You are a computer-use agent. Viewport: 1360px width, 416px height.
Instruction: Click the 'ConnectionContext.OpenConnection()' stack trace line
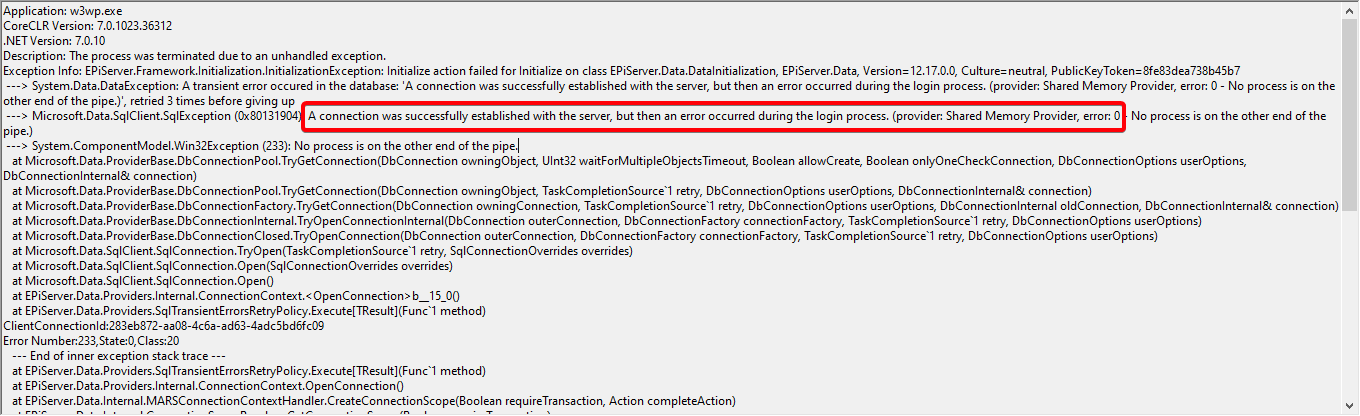(208, 386)
